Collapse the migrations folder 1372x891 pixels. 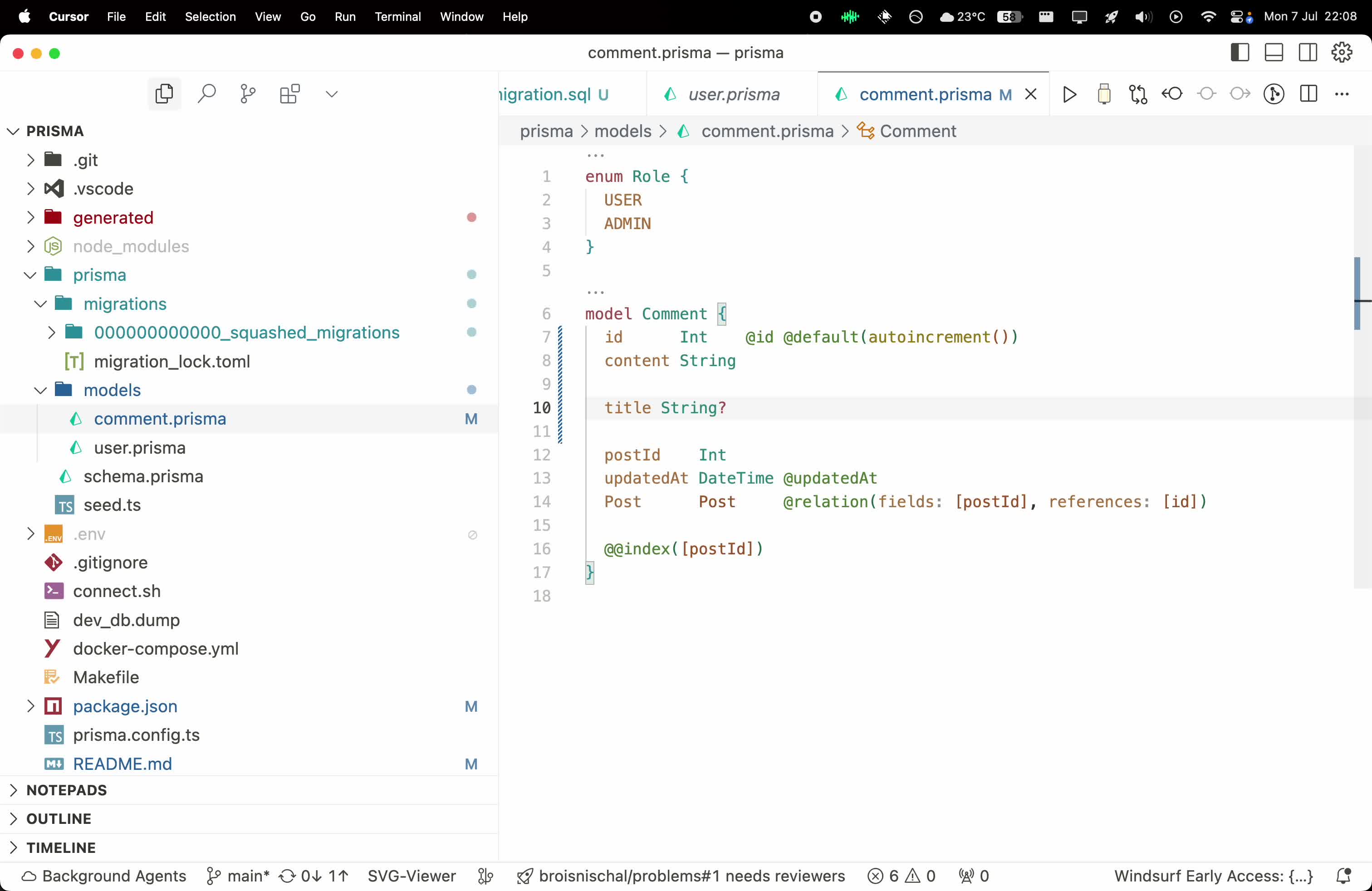tap(124, 304)
